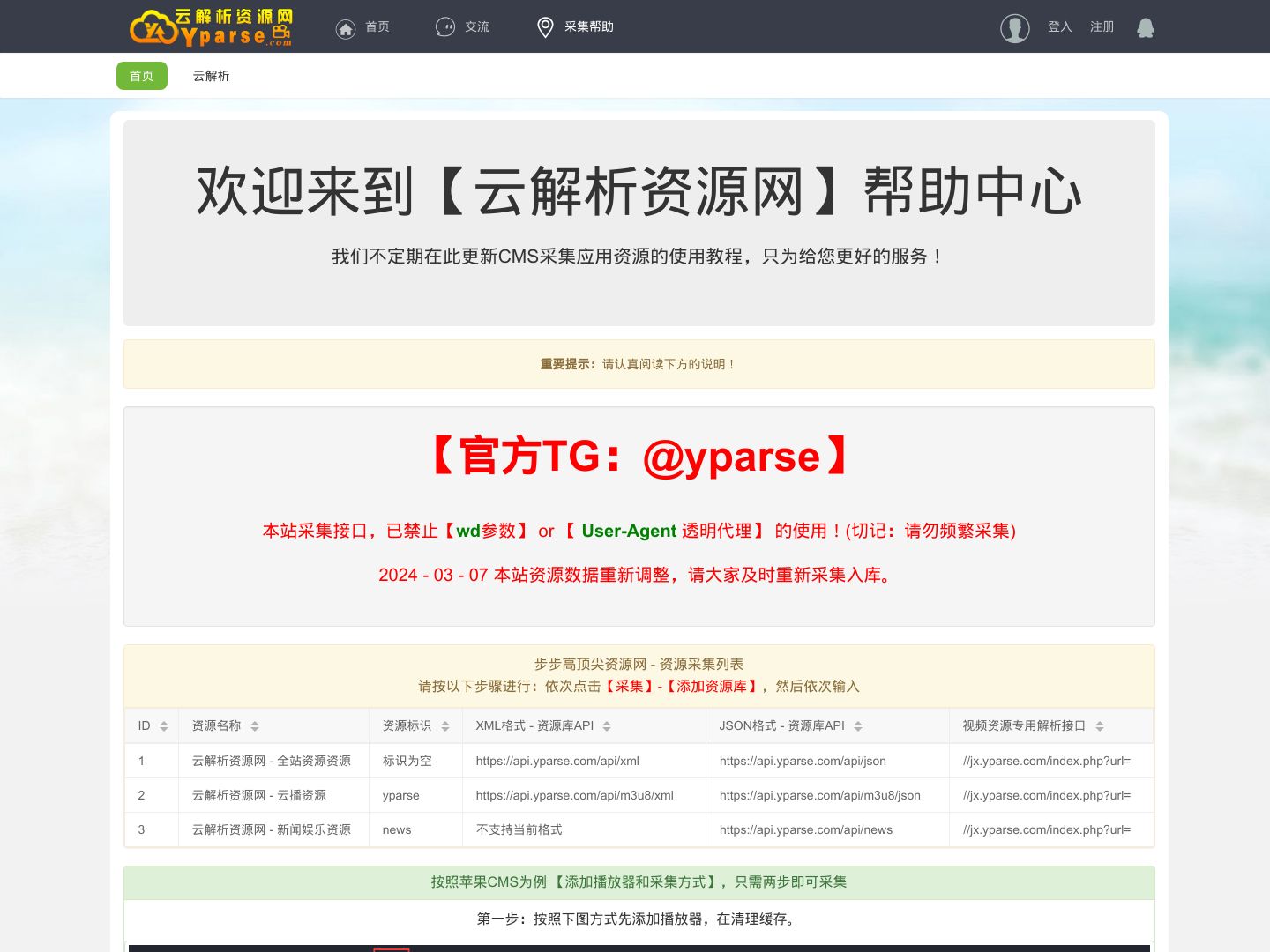Select the 云解析 tab
The image size is (1270, 952).
(x=211, y=76)
